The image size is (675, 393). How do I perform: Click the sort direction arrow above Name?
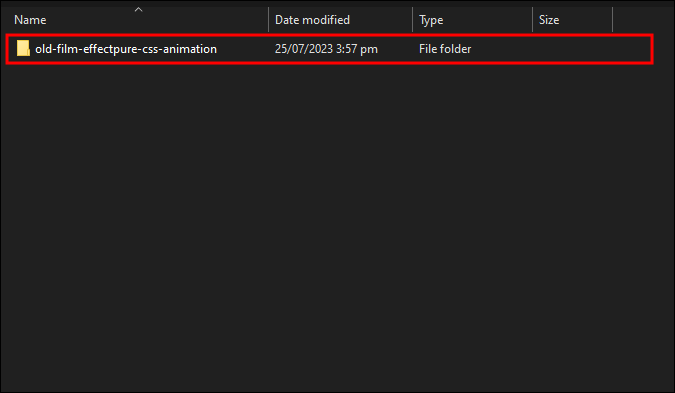click(138, 9)
